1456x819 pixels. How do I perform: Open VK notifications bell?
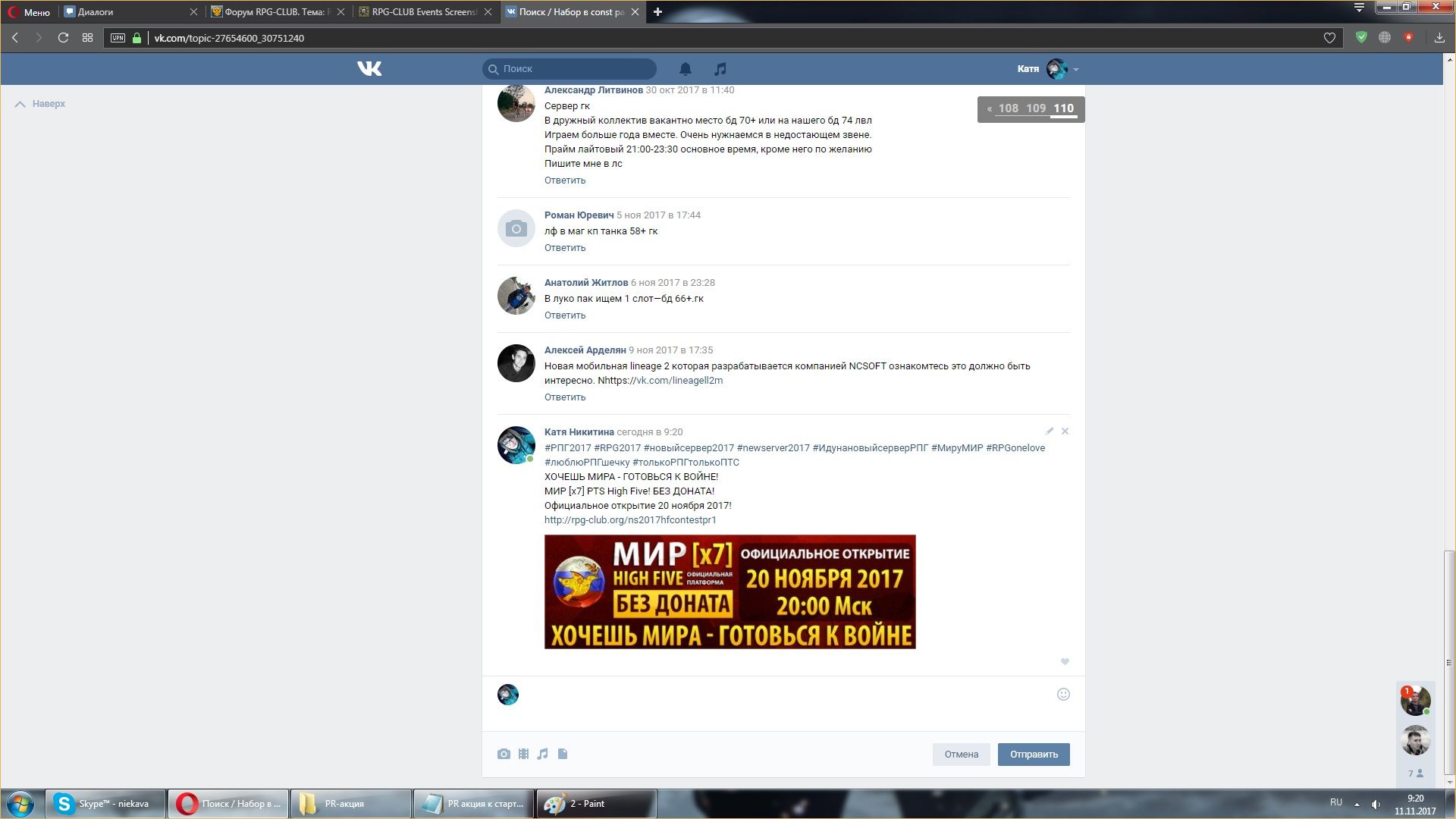(x=685, y=69)
